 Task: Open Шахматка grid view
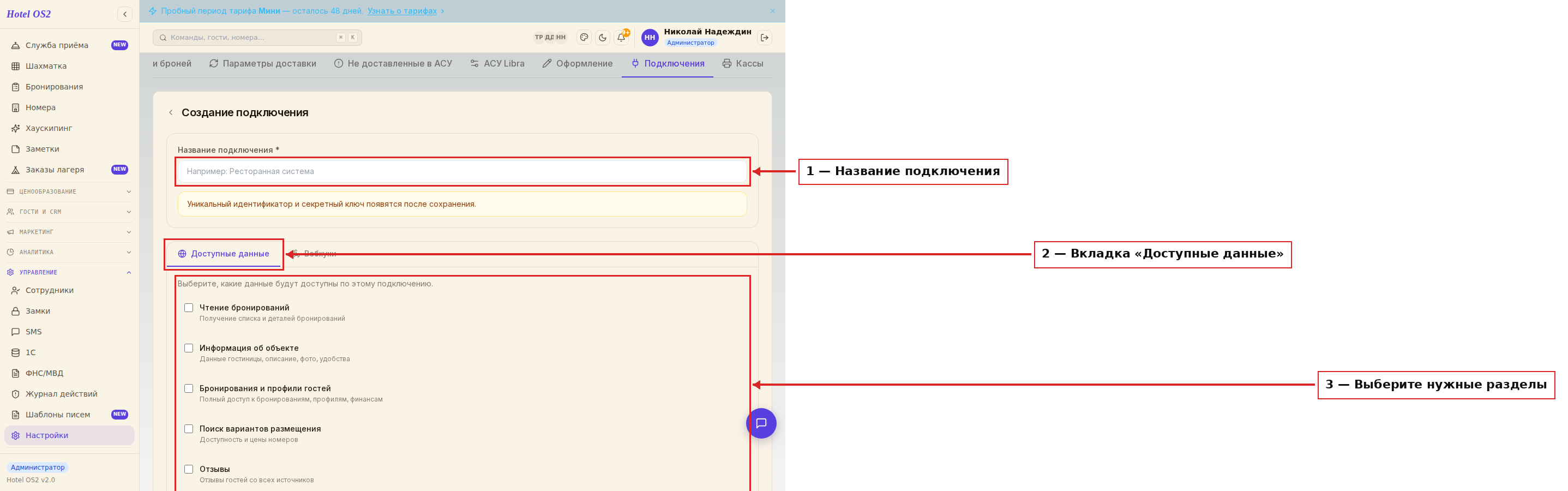(69, 66)
